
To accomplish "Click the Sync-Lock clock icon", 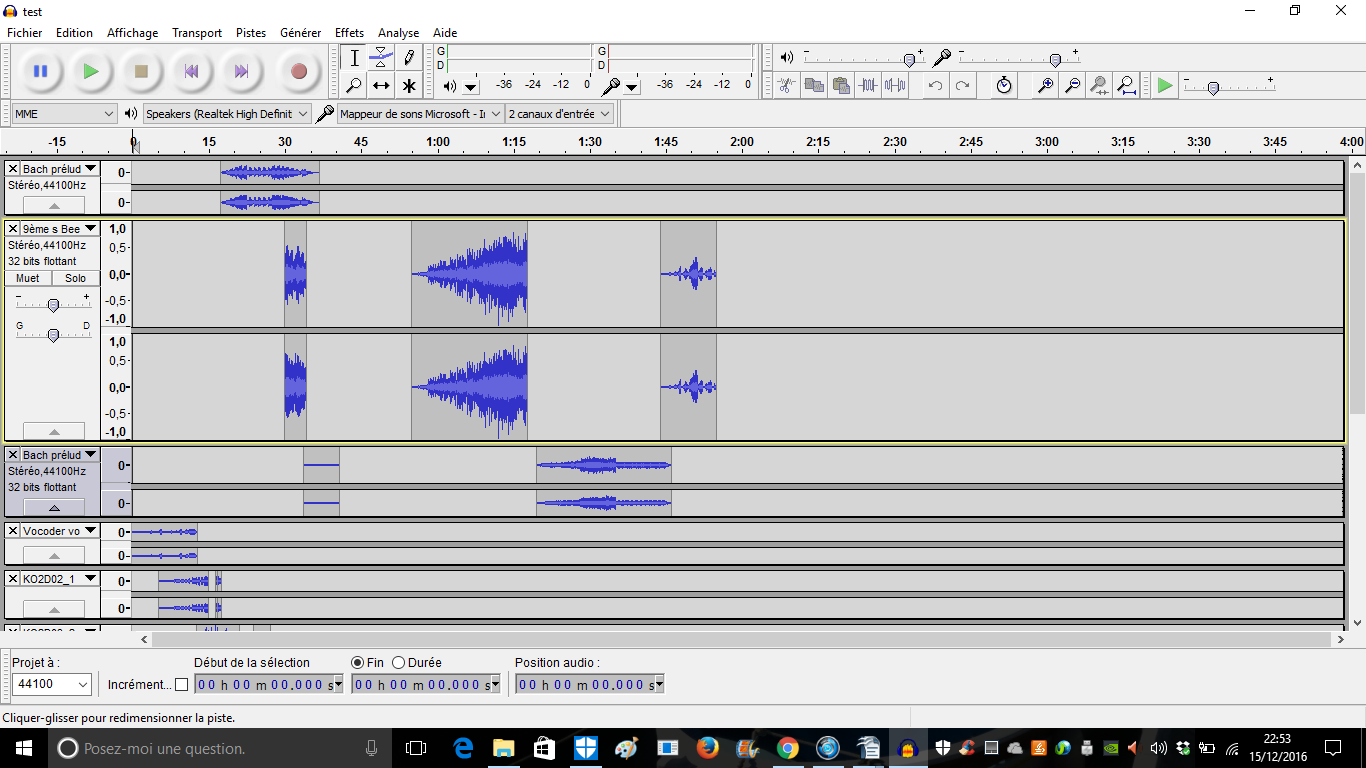I will pyautogui.click(x=1004, y=86).
